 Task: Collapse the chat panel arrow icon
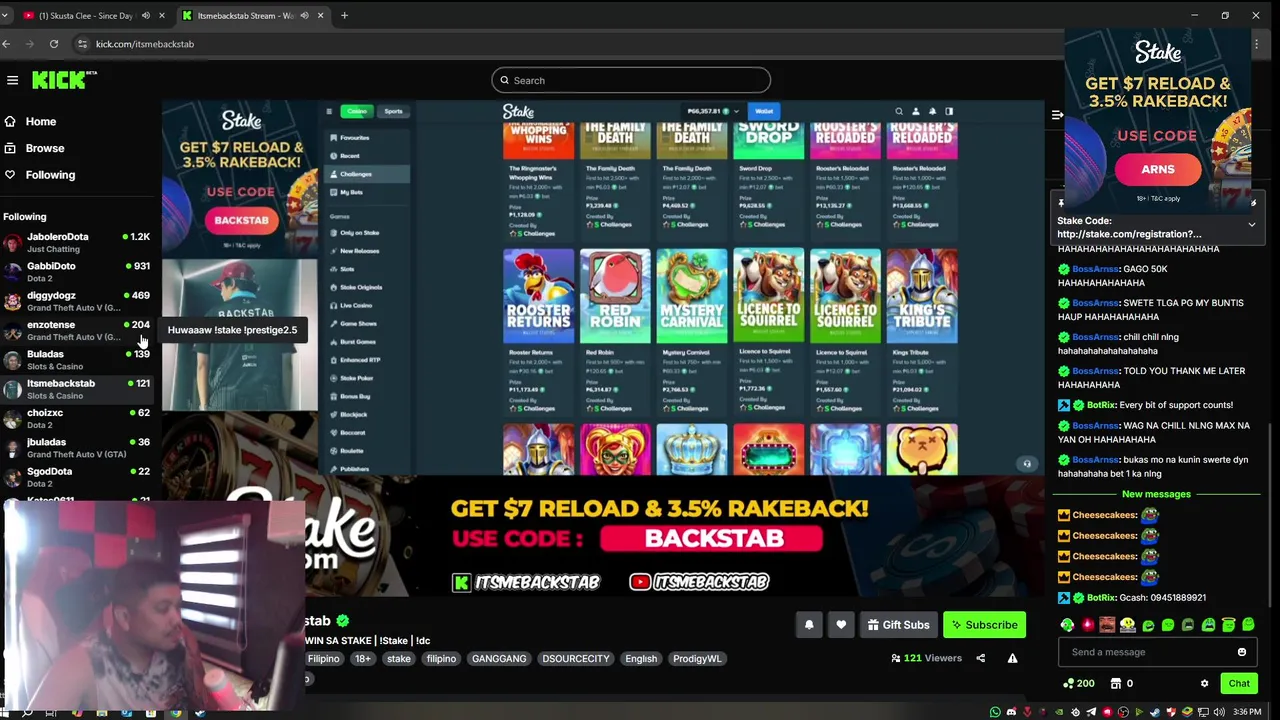(x=1057, y=115)
